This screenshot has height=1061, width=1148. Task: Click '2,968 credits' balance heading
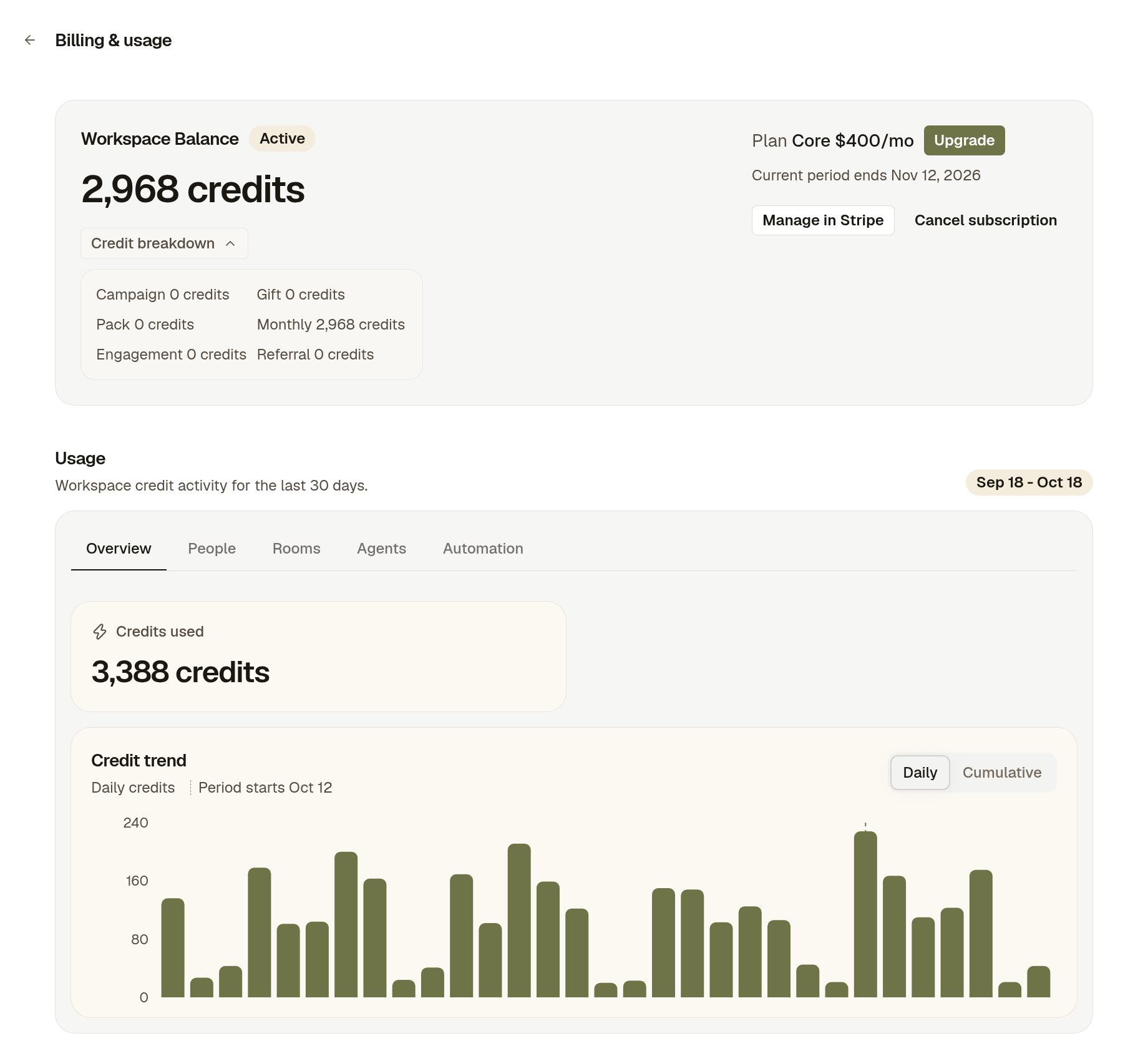click(193, 189)
